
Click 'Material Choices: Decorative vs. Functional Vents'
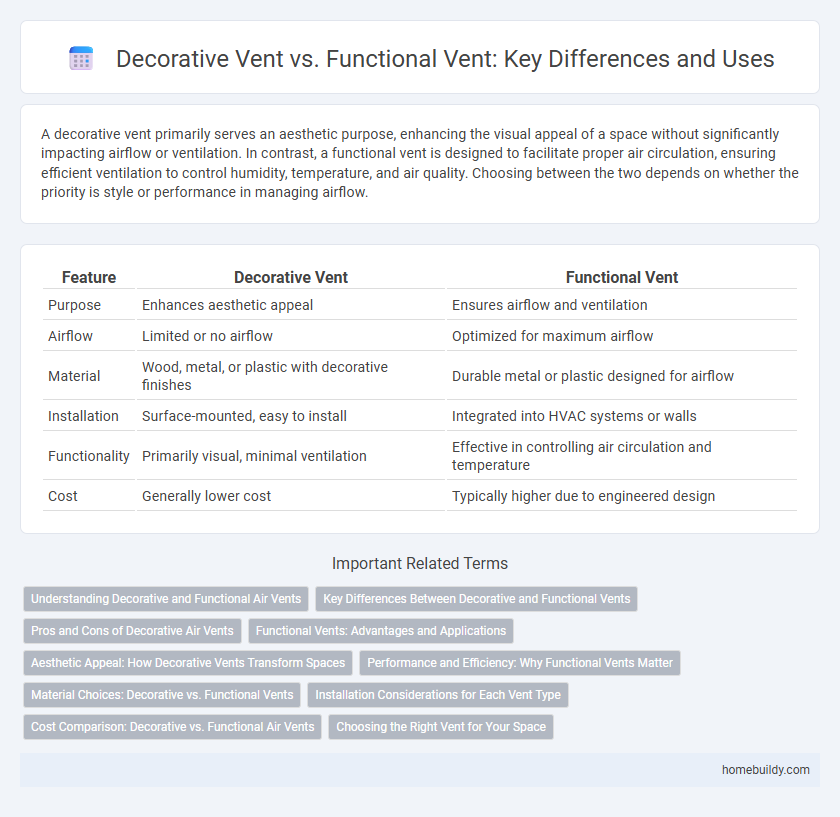click(162, 694)
